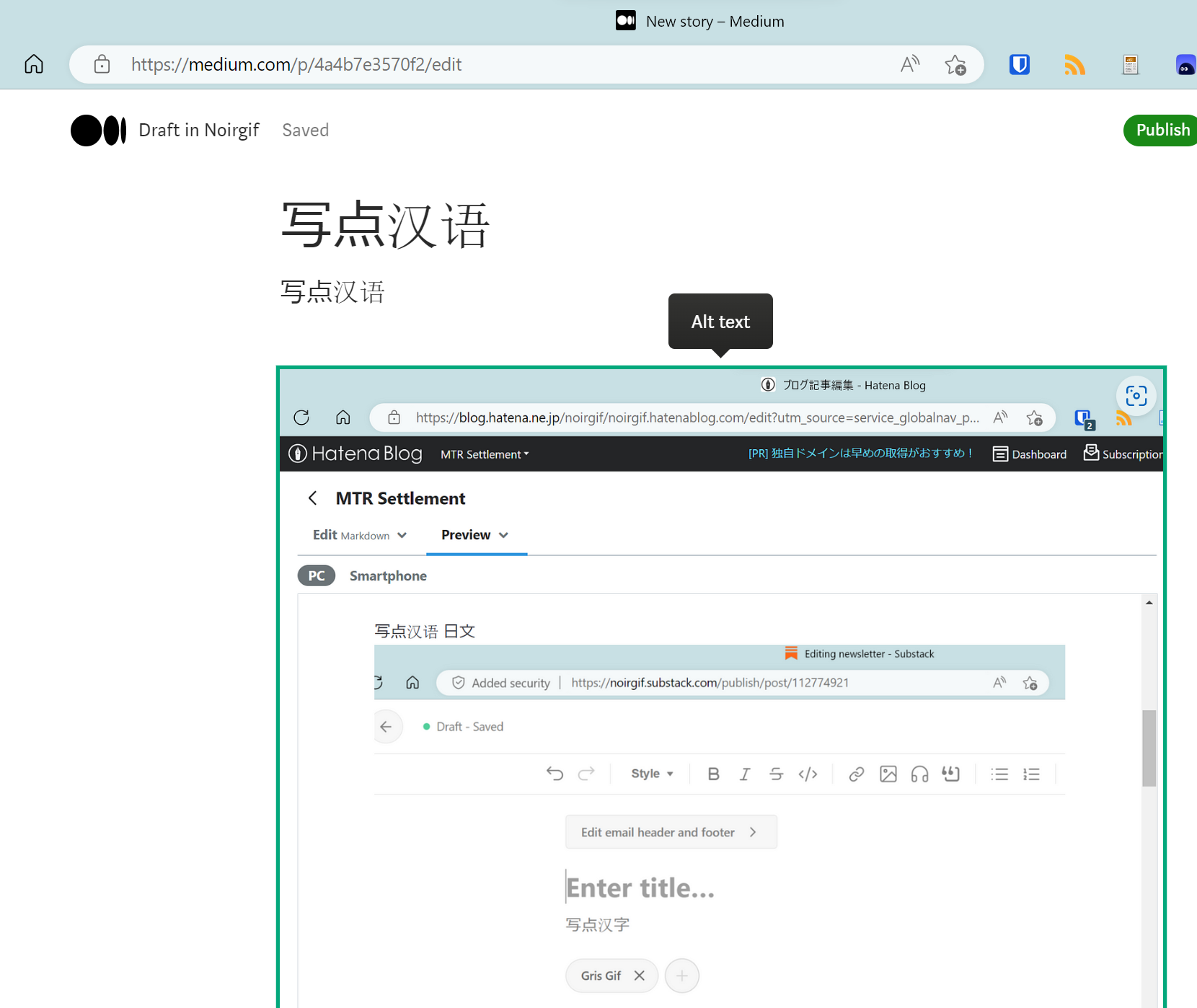The height and width of the screenshot is (1008, 1197).
Task: Click the bulleted list icon
Action: (x=999, y=774)
